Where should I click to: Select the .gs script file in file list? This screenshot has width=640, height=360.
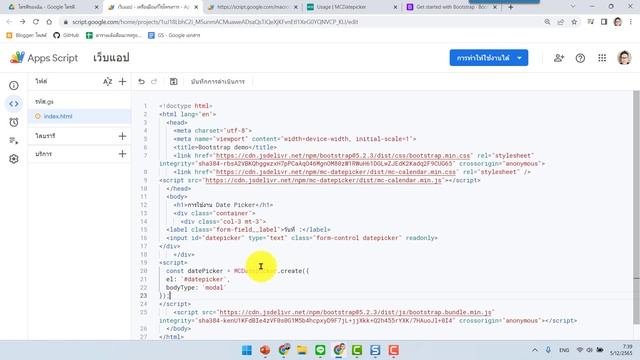click(80, 102)
